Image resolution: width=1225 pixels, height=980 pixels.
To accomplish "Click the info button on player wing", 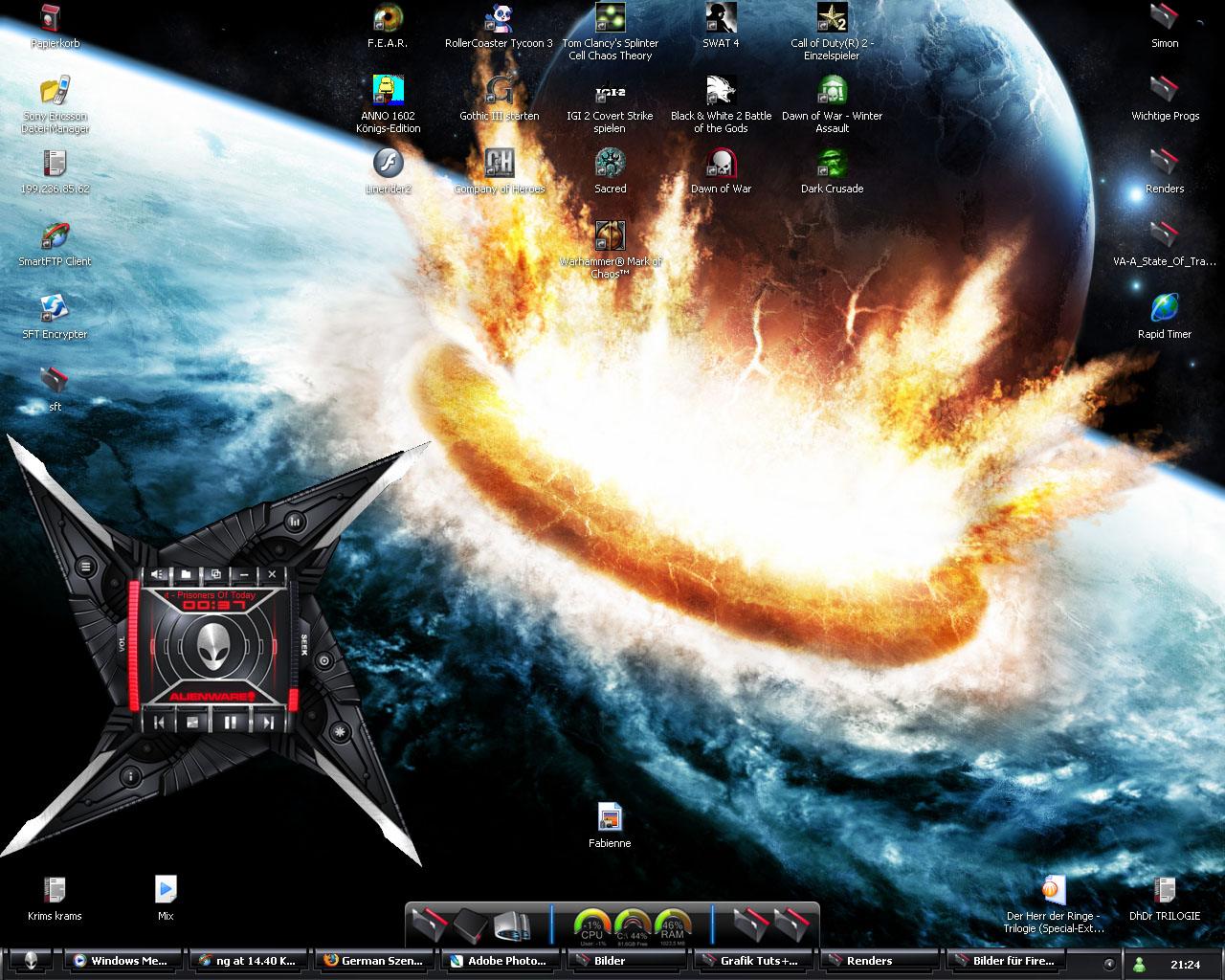I will coord(130,775).
